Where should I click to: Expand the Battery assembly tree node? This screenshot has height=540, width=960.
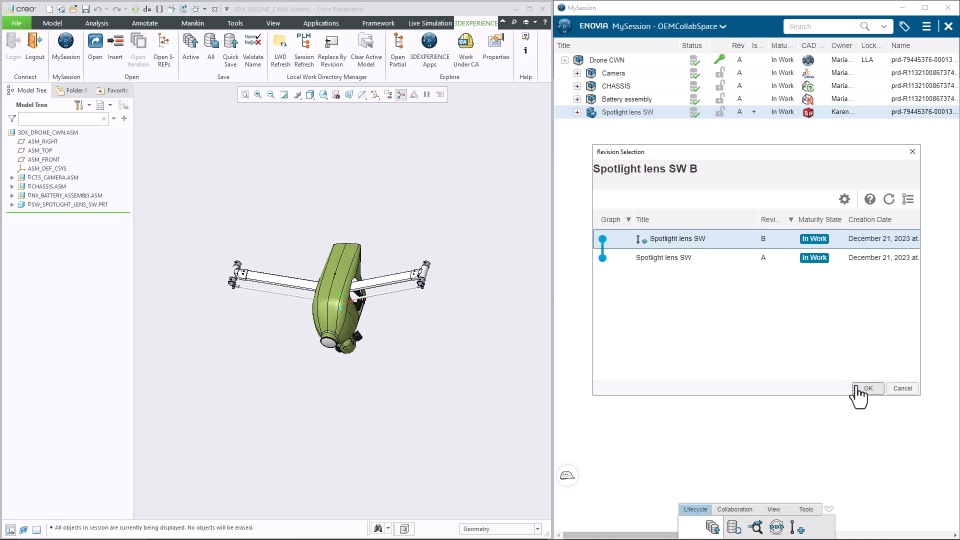[577, 99]
